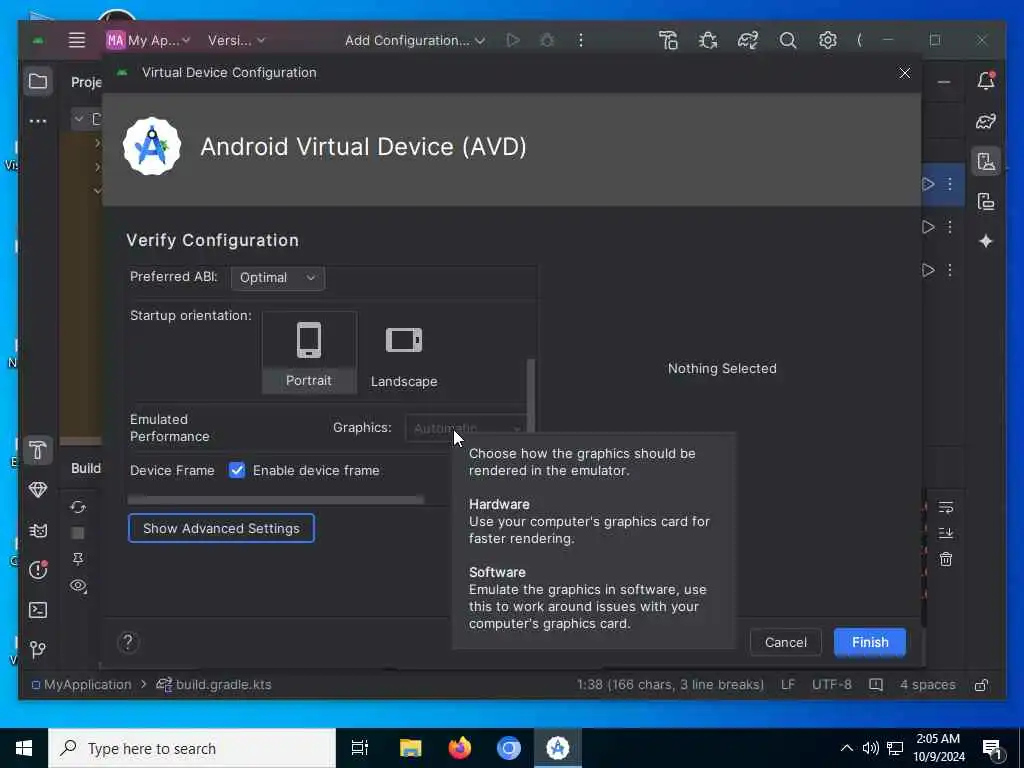Screen dimensions: 1024x768
Task: Click the volume icon in system tray
Action: [x=870, y=748]
